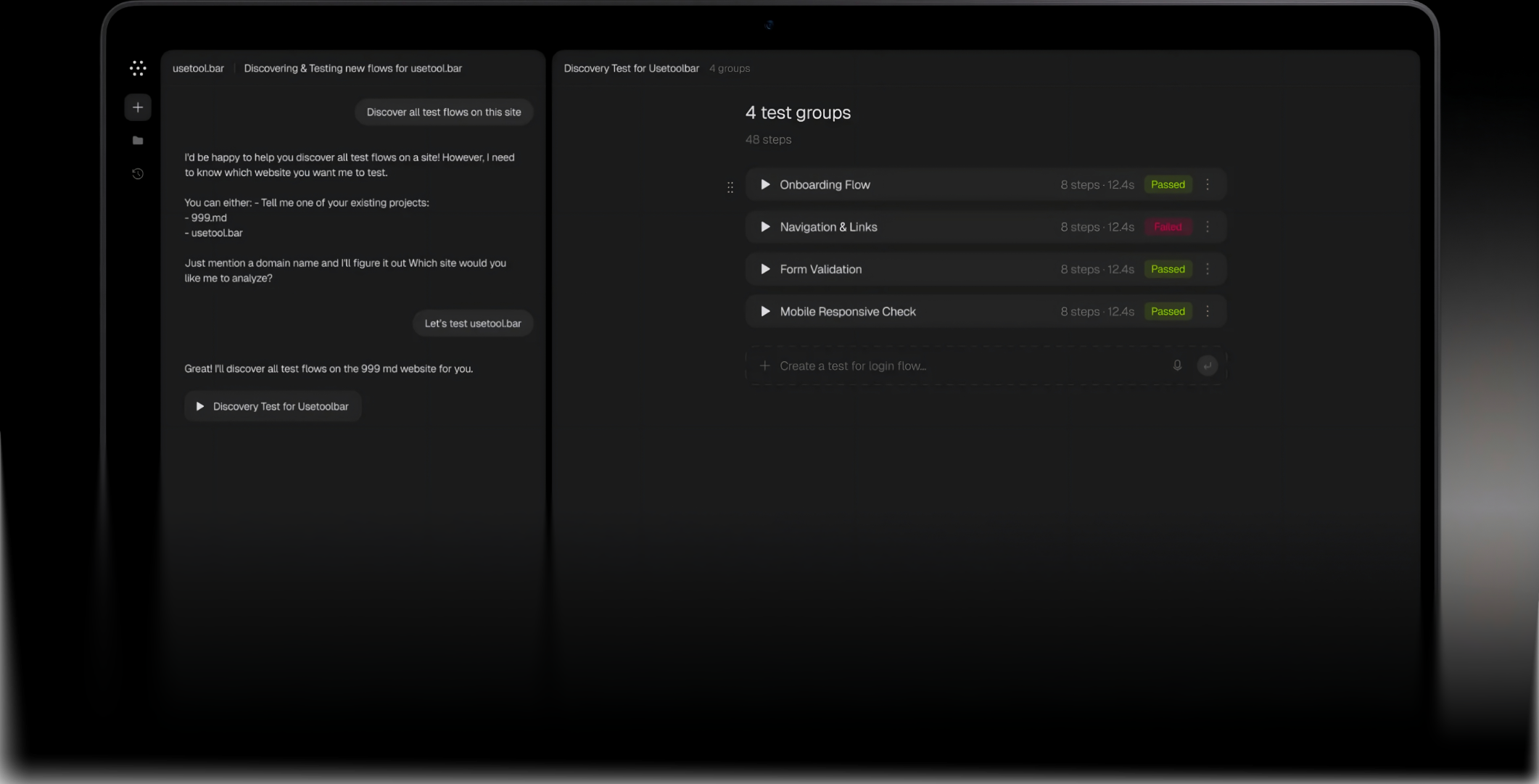The width and height of the screenshot is (1539, 784).
Task: Open the folder icon in sidebar
Action: [x=138, y=141]
